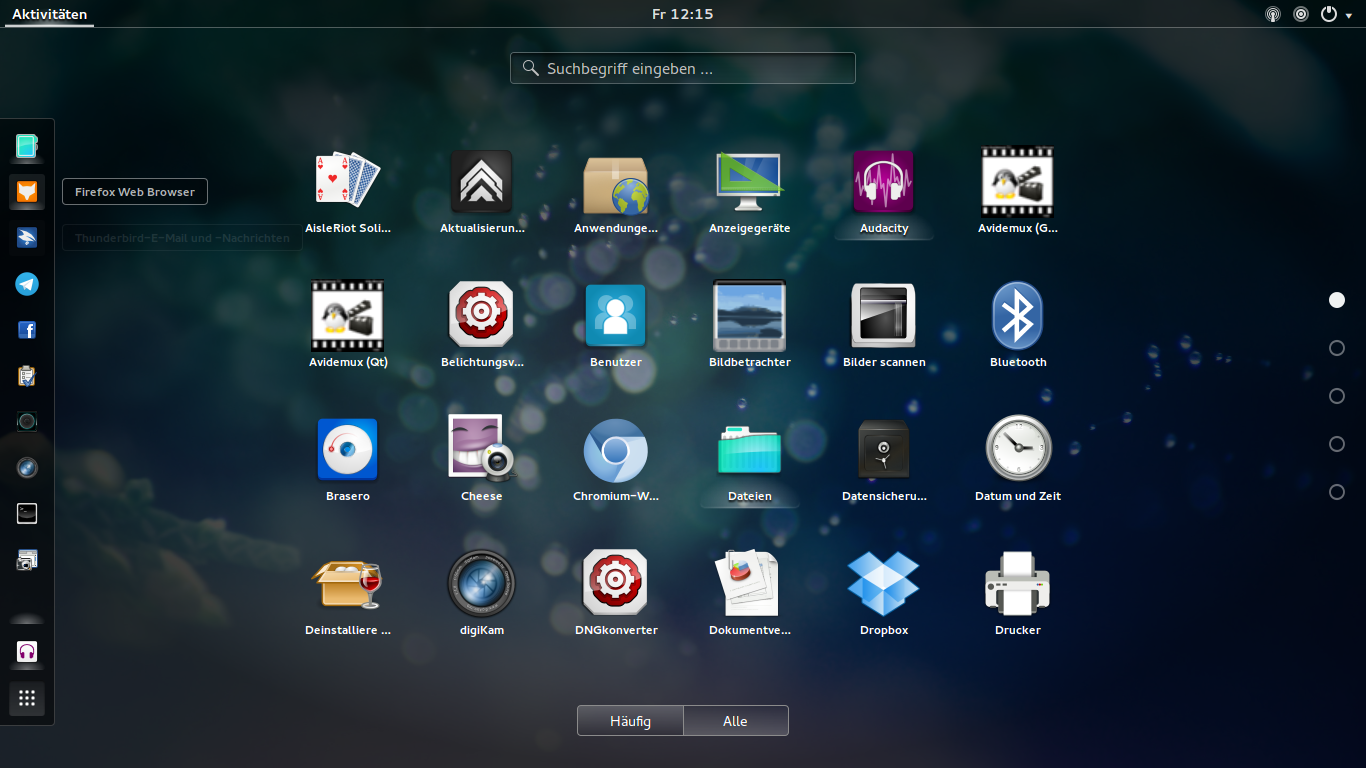Open Telegram from the dock
This screenshot has width=1366, height=768.
point(27,284)
